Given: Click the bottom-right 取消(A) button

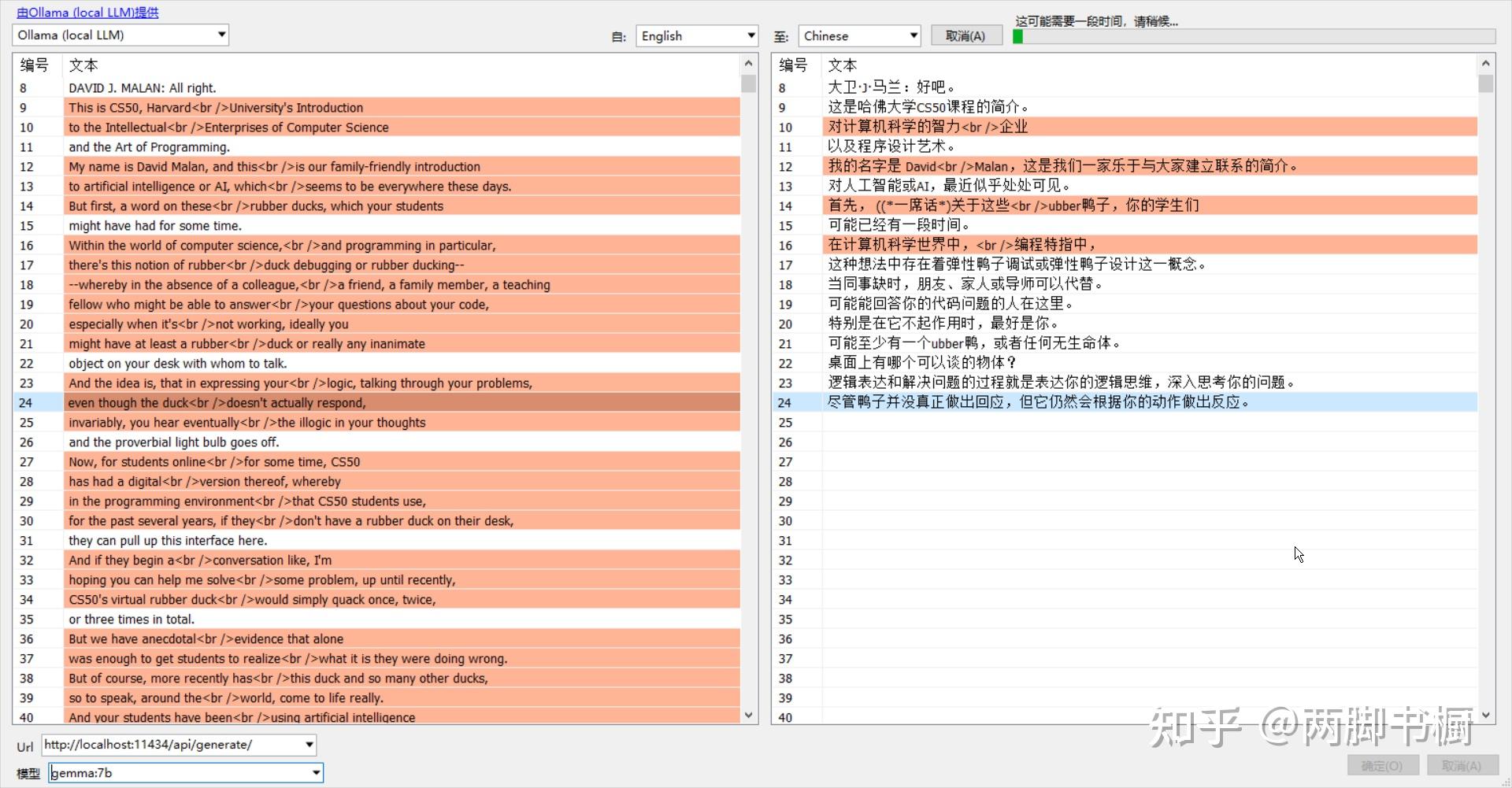Looking at the screenshot, I should pos(1462,765).
